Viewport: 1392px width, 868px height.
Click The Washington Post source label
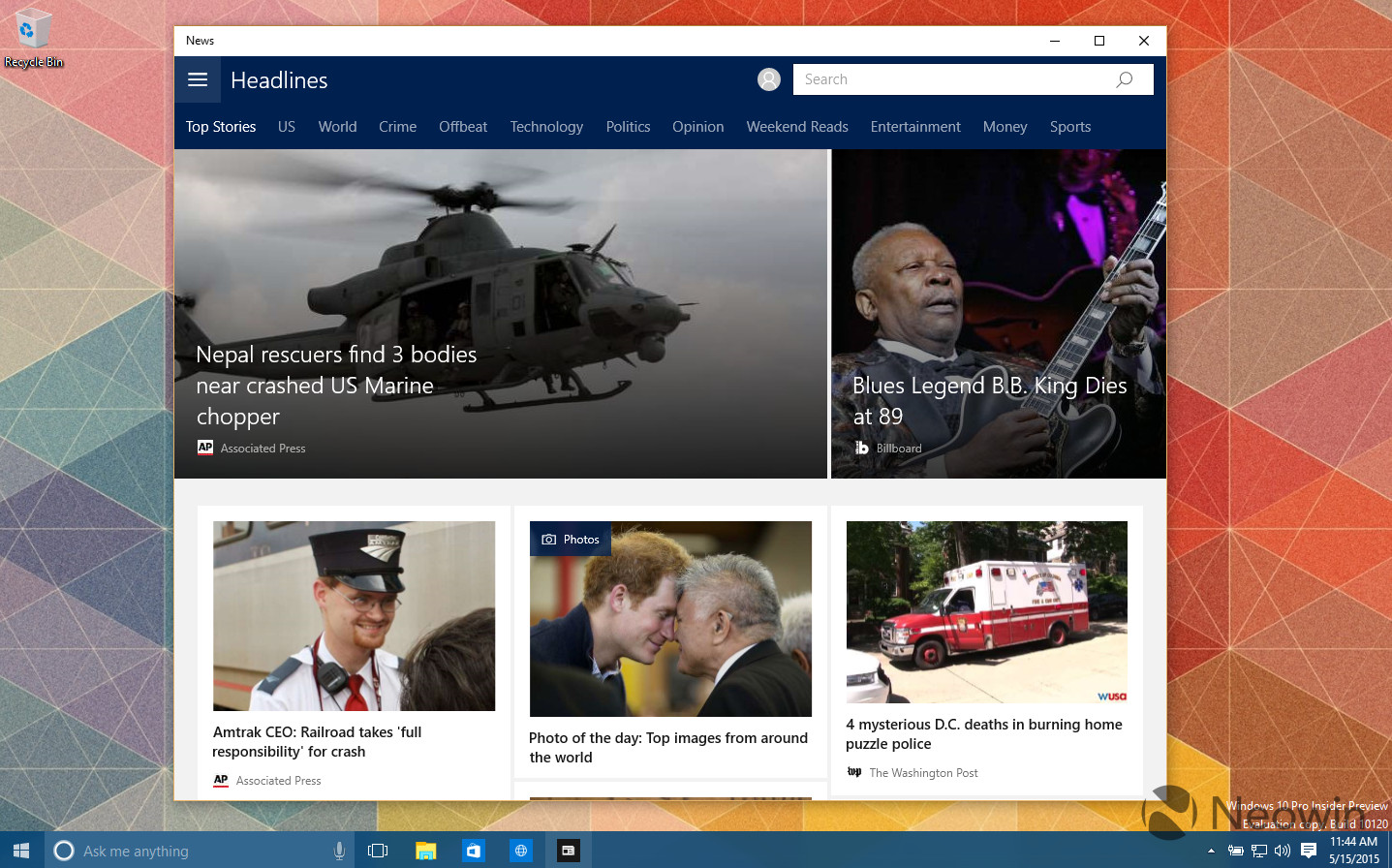click(x=923, y=773)
